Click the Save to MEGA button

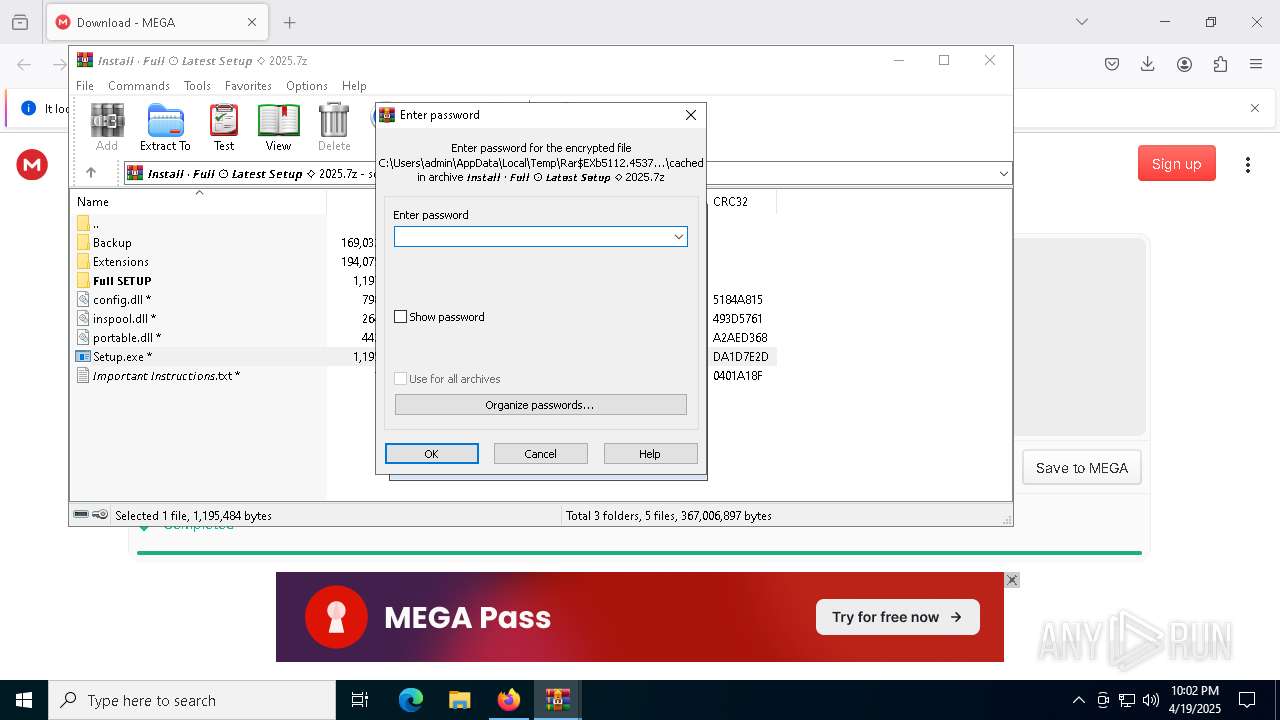point(1081,468)
